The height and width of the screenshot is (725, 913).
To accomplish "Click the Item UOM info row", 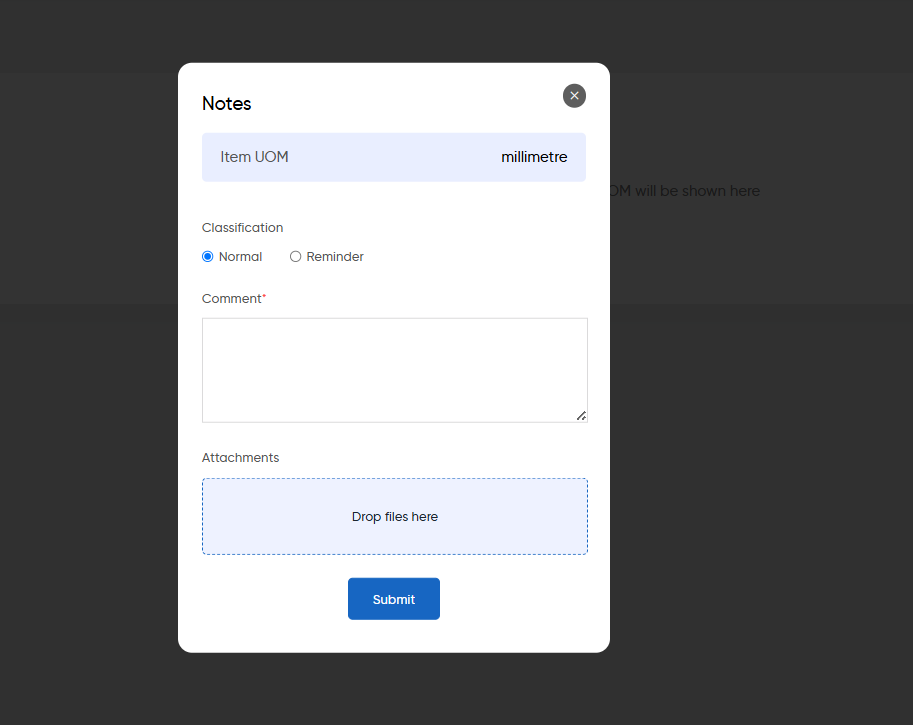I will [x=394, y=157].
